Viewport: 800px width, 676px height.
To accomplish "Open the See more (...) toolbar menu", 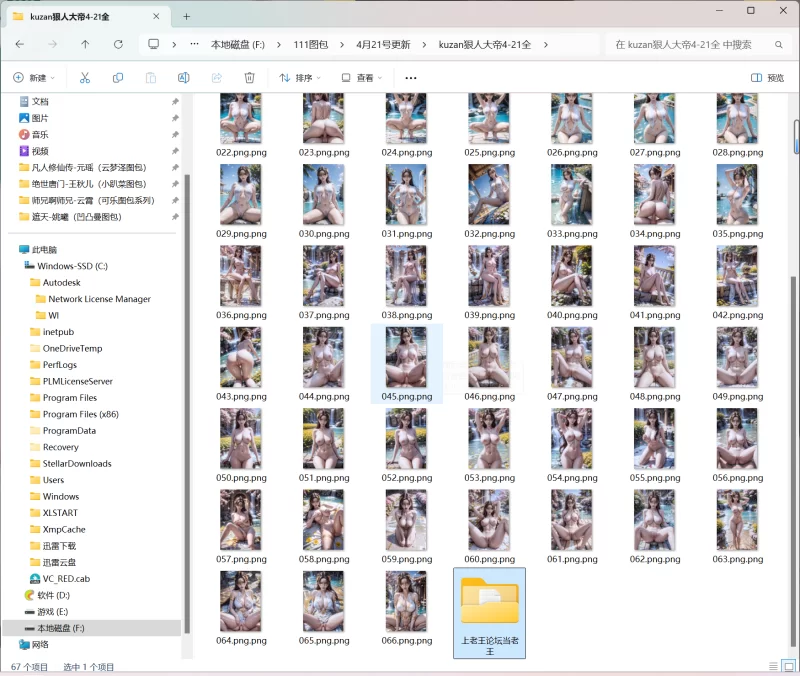I will [411, 78].
